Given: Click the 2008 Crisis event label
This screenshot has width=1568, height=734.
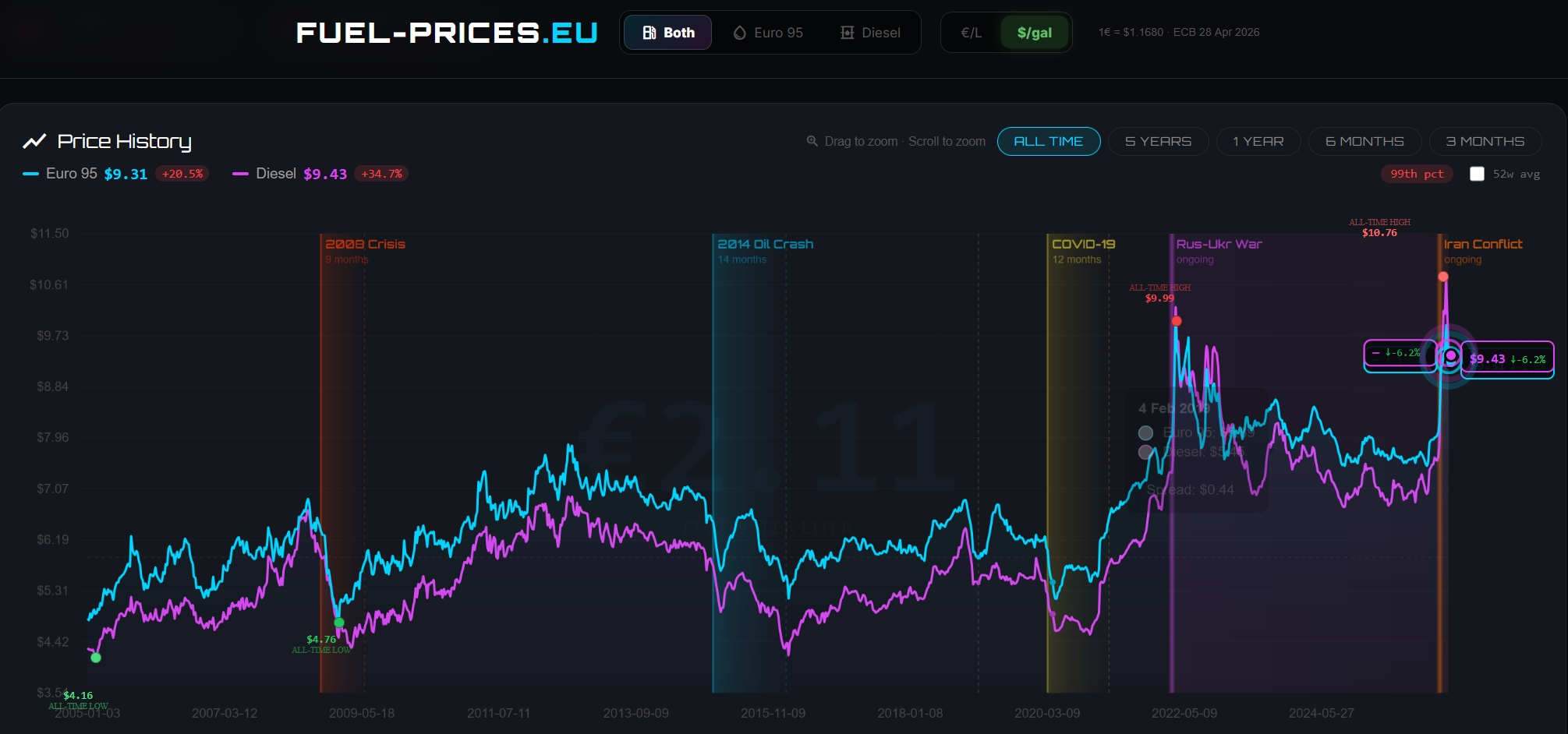Looking at the screenshot, I should pos(366,244).
